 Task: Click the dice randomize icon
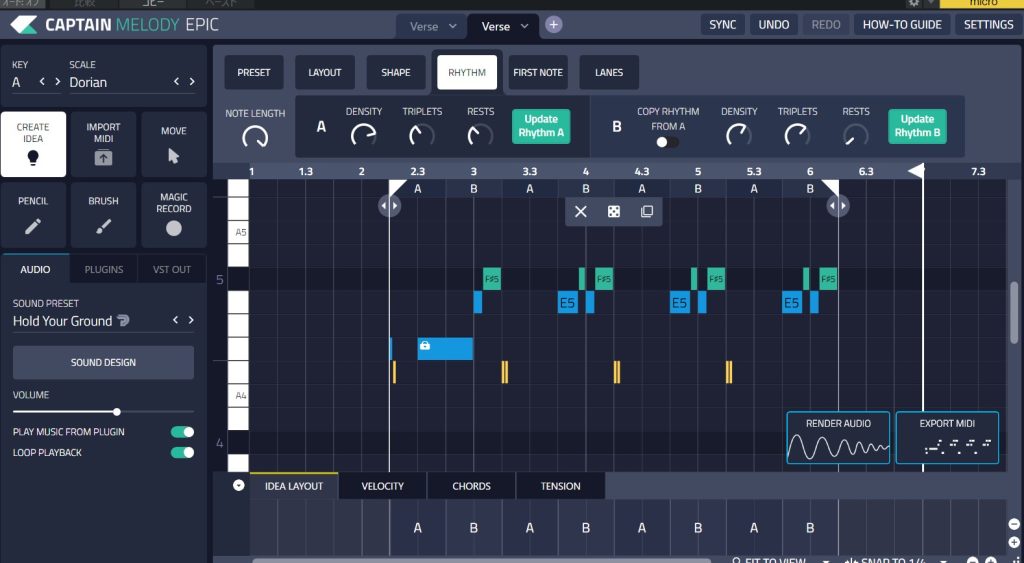pyautogui.click(x=613, y=212)
